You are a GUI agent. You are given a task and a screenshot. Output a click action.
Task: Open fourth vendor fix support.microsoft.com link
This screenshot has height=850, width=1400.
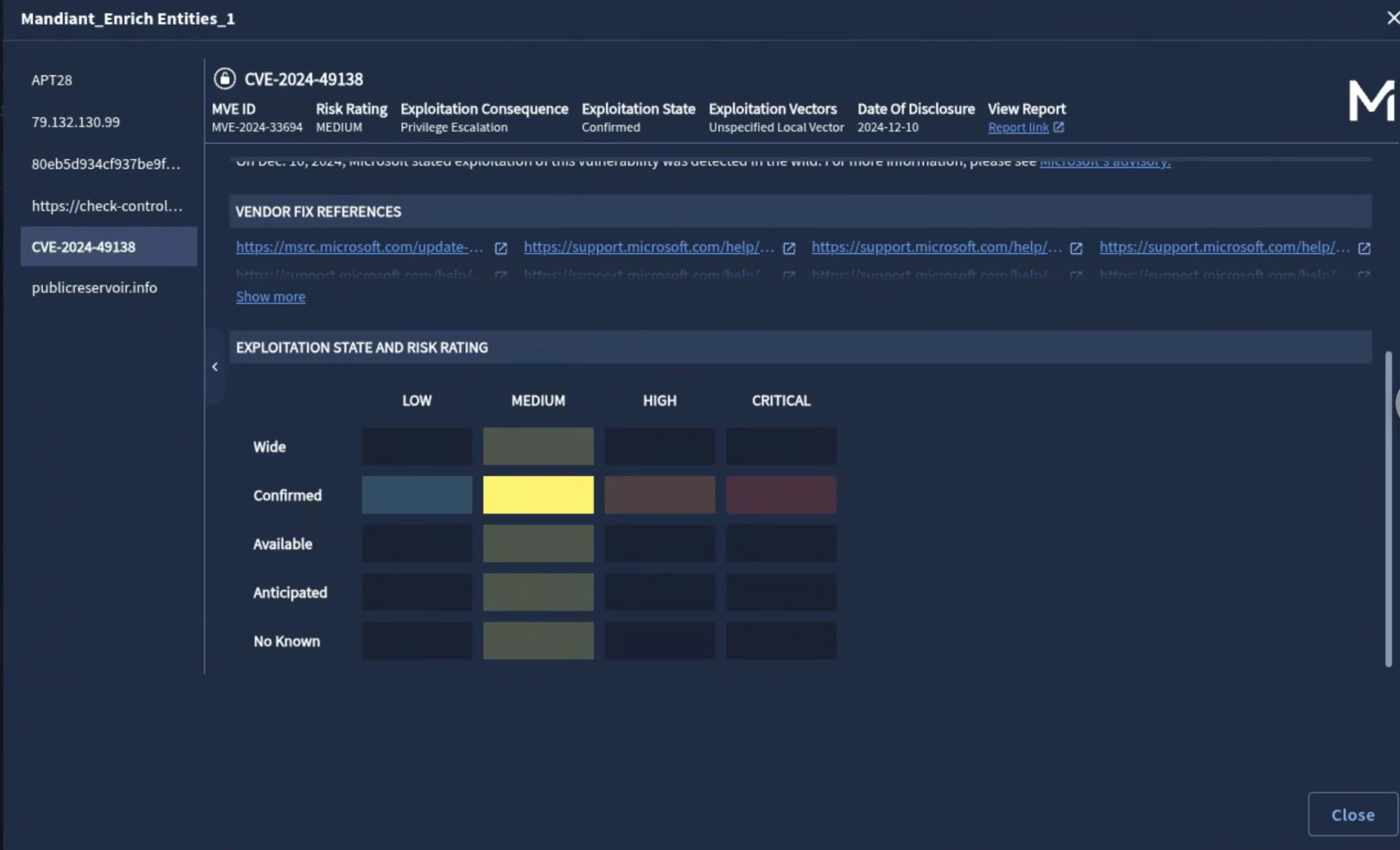[1225, 246]
